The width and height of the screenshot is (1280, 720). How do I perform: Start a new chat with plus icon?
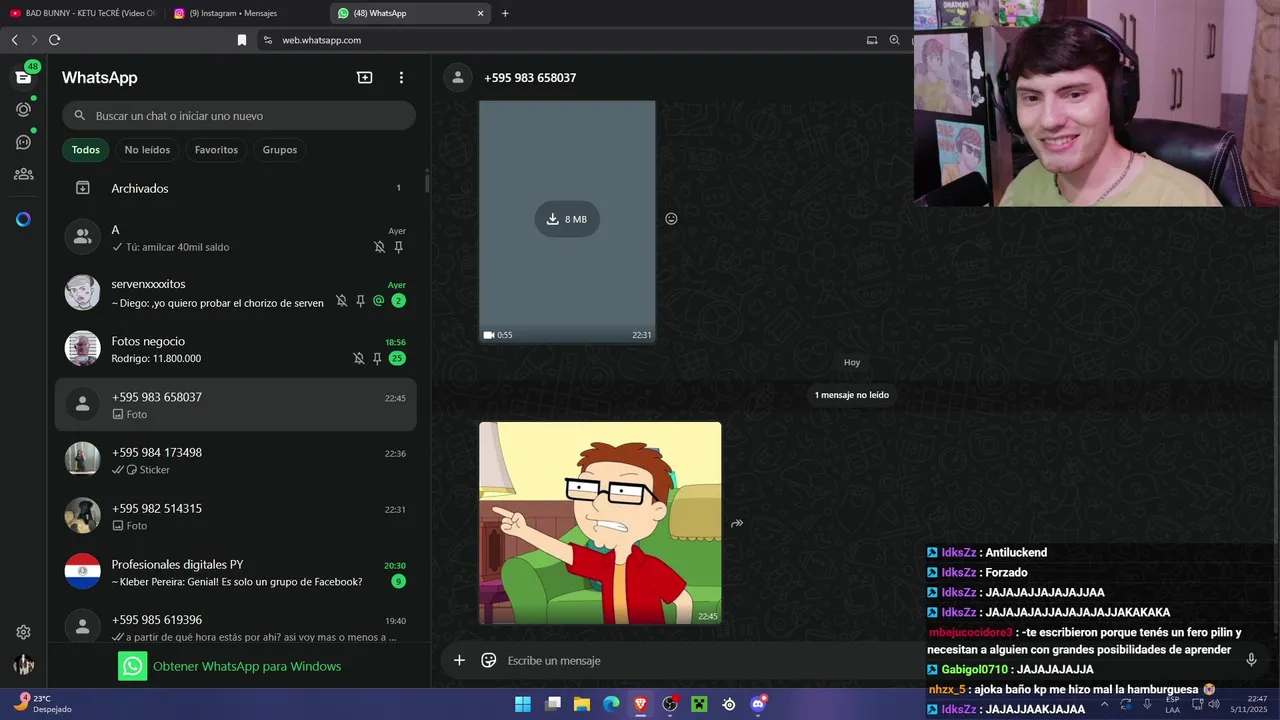365,77
